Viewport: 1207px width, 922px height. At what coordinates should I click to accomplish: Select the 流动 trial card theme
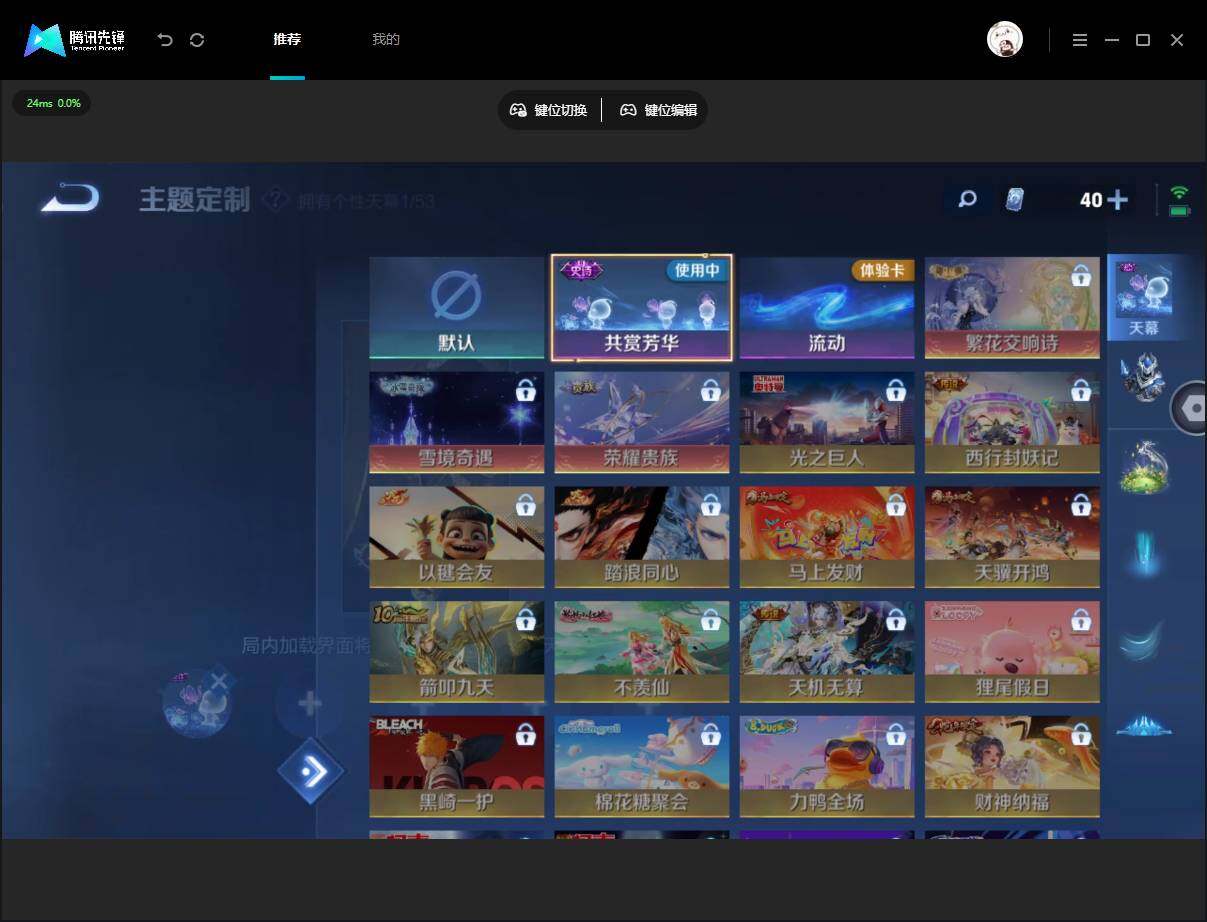pos(827,308)
